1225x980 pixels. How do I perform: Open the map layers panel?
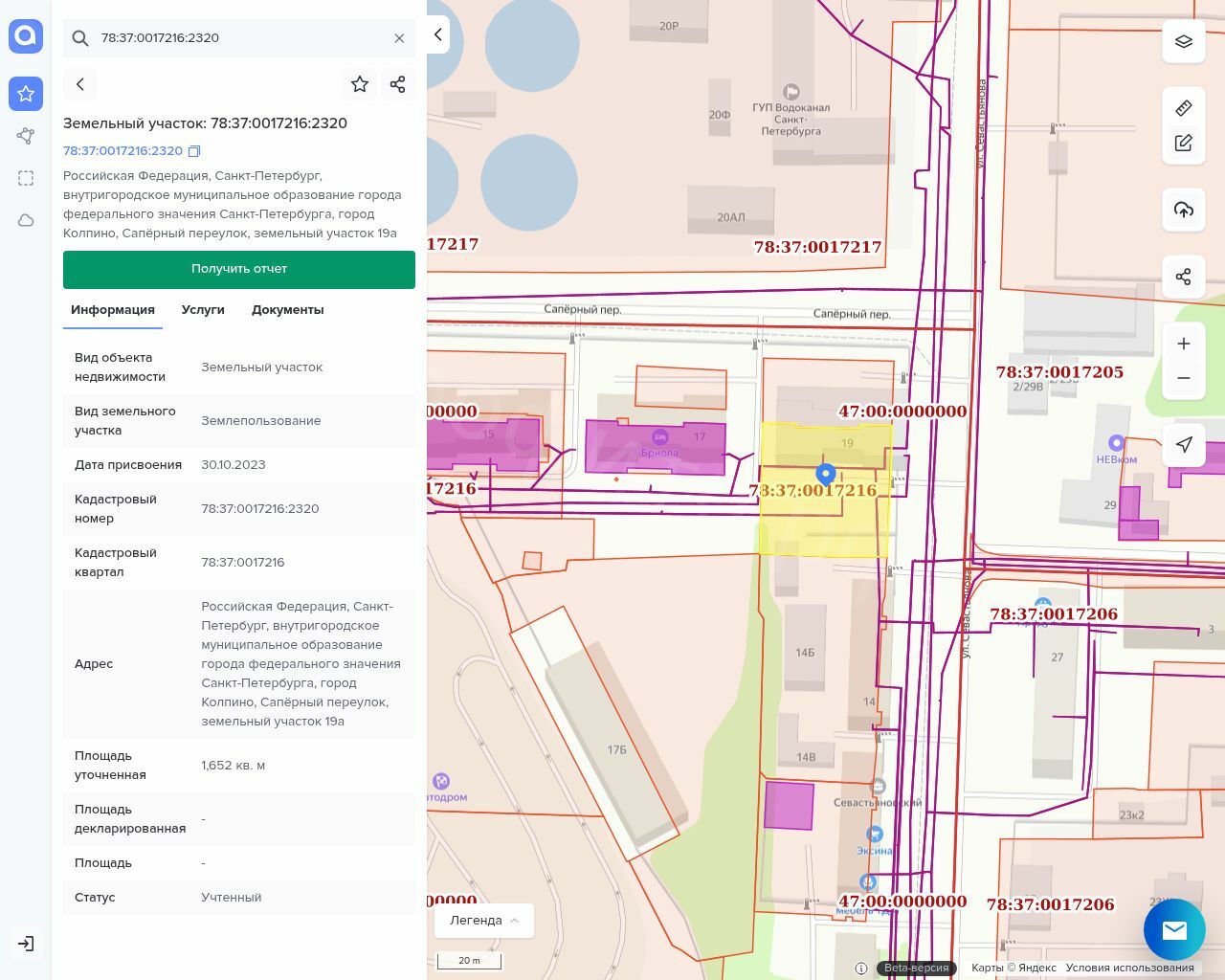(x=1184, y=41)
